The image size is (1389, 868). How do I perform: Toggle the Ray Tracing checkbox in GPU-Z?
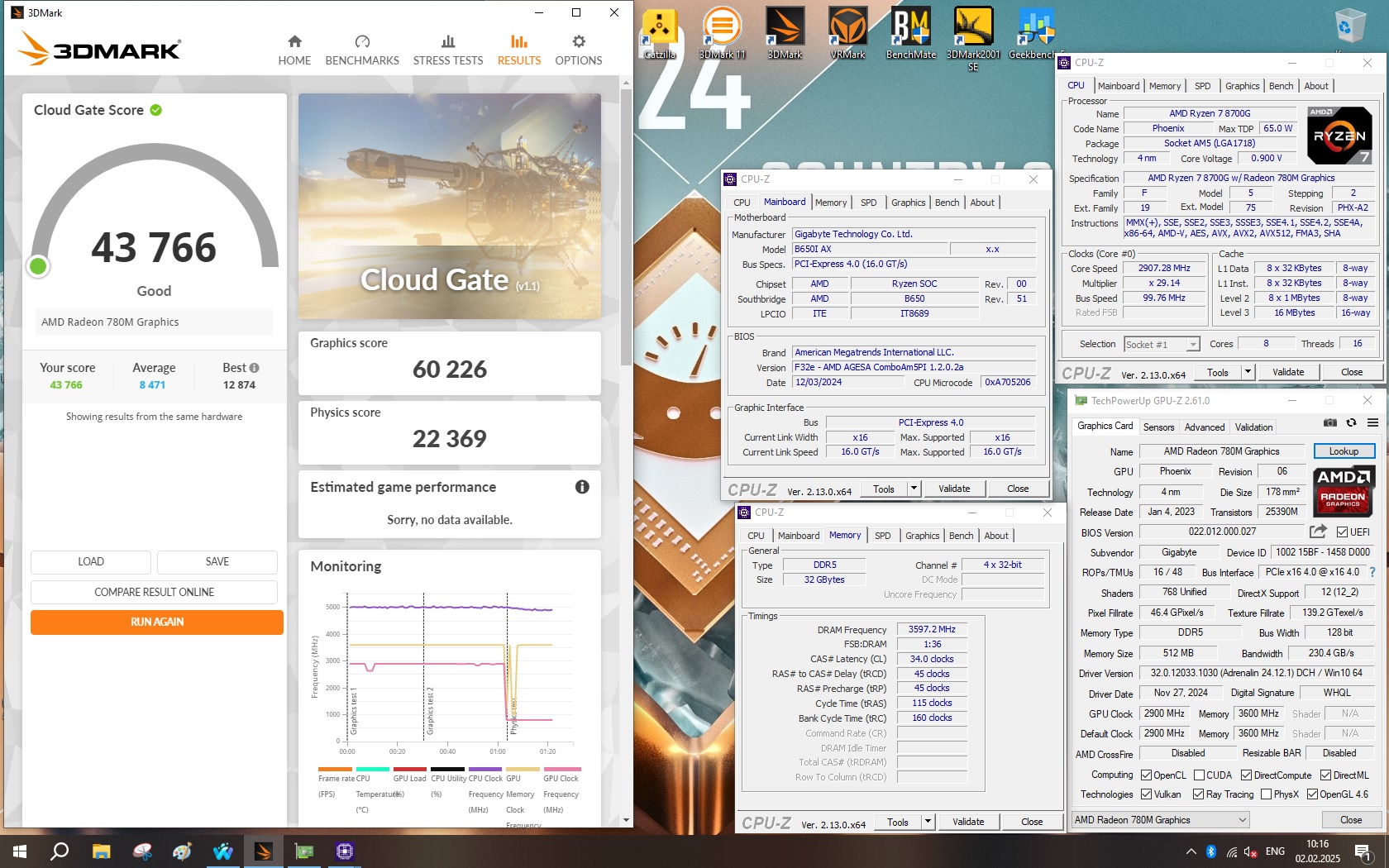(1198, 794)
